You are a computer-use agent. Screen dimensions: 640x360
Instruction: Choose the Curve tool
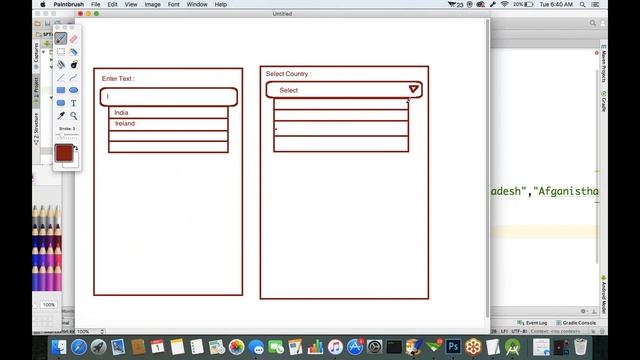(x=73, y=77)
